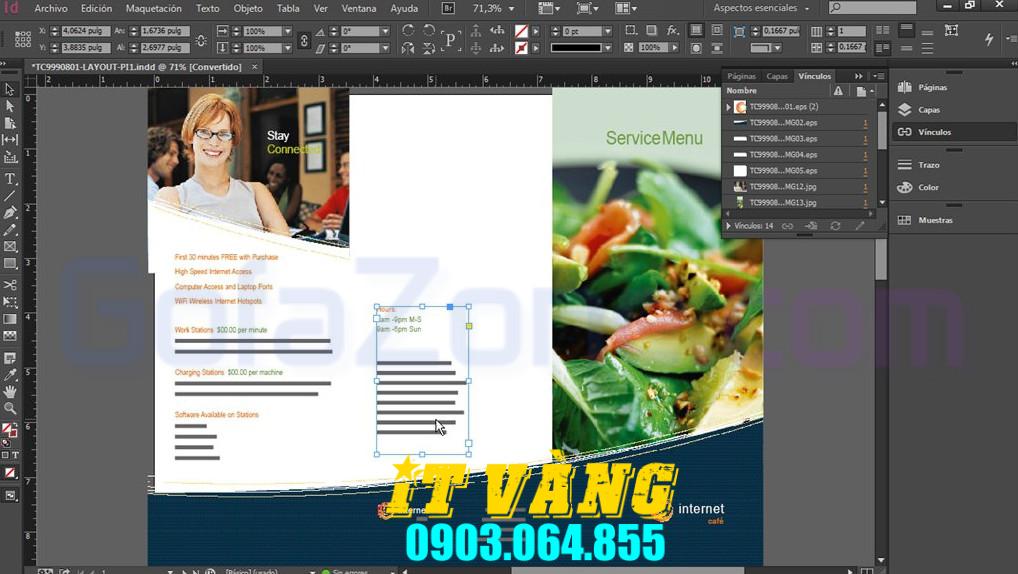Click the X position field
The height and width of the screenshot is (574, 1018).
(86, 31)
